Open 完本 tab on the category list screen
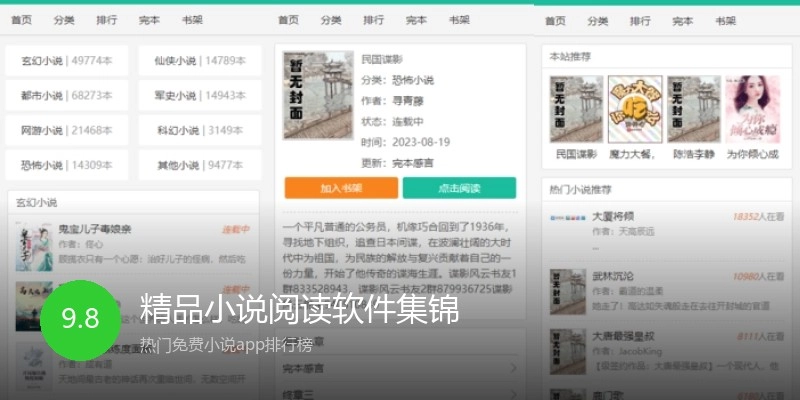800x400 pixels. coord(149,20)
